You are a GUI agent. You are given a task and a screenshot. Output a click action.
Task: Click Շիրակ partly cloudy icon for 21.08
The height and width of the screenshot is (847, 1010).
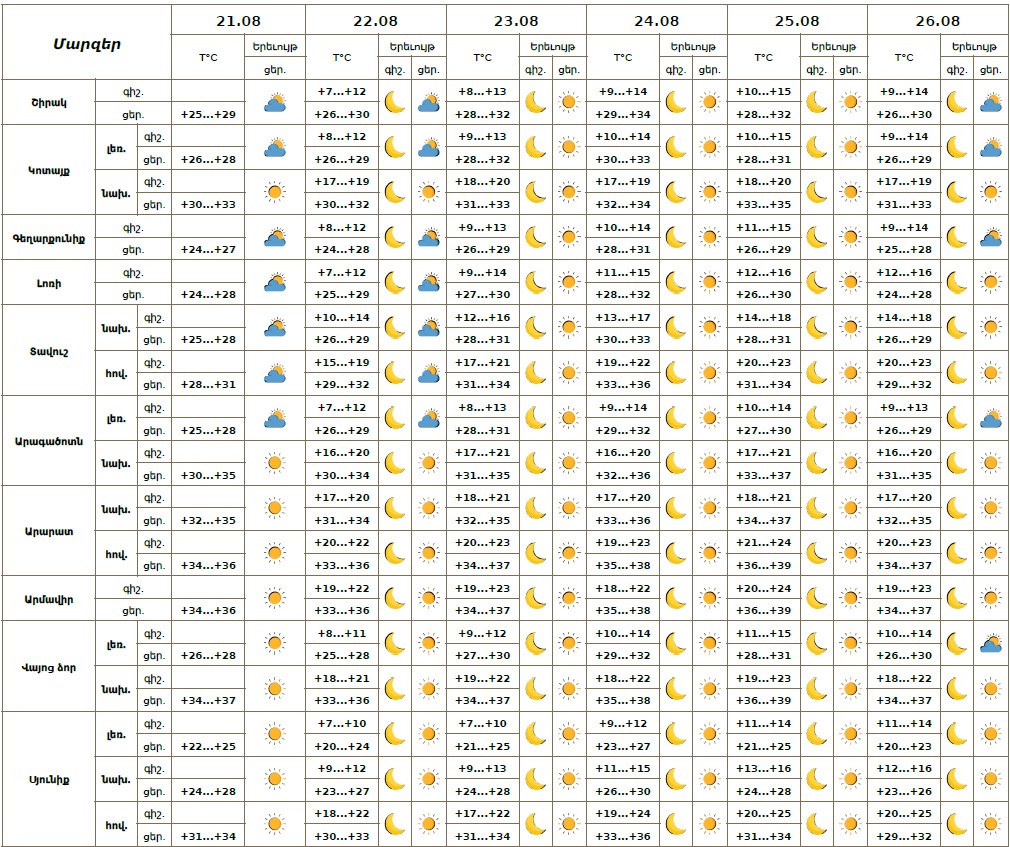click(275, 102)
